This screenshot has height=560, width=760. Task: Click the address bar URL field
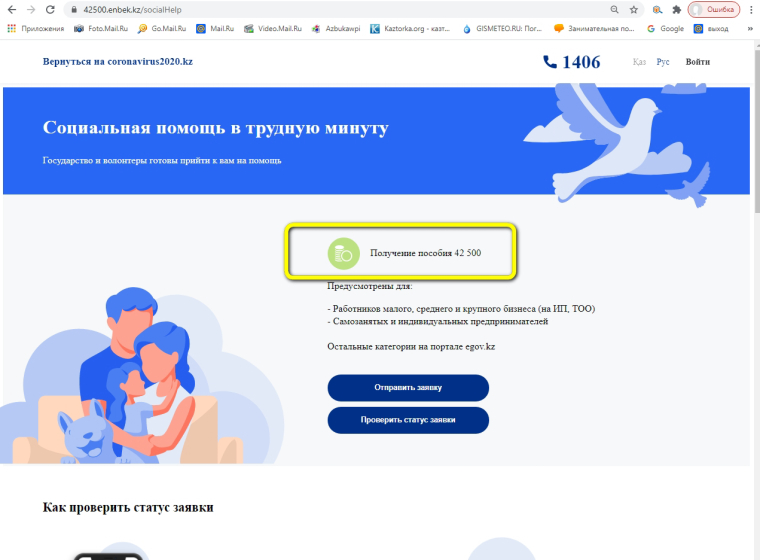[339, 10]
